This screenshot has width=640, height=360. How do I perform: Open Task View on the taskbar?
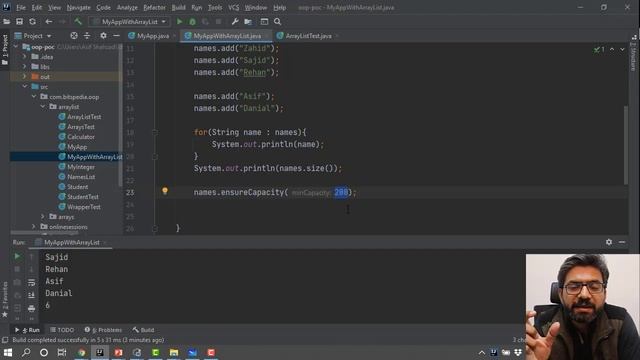coord(62,352)
